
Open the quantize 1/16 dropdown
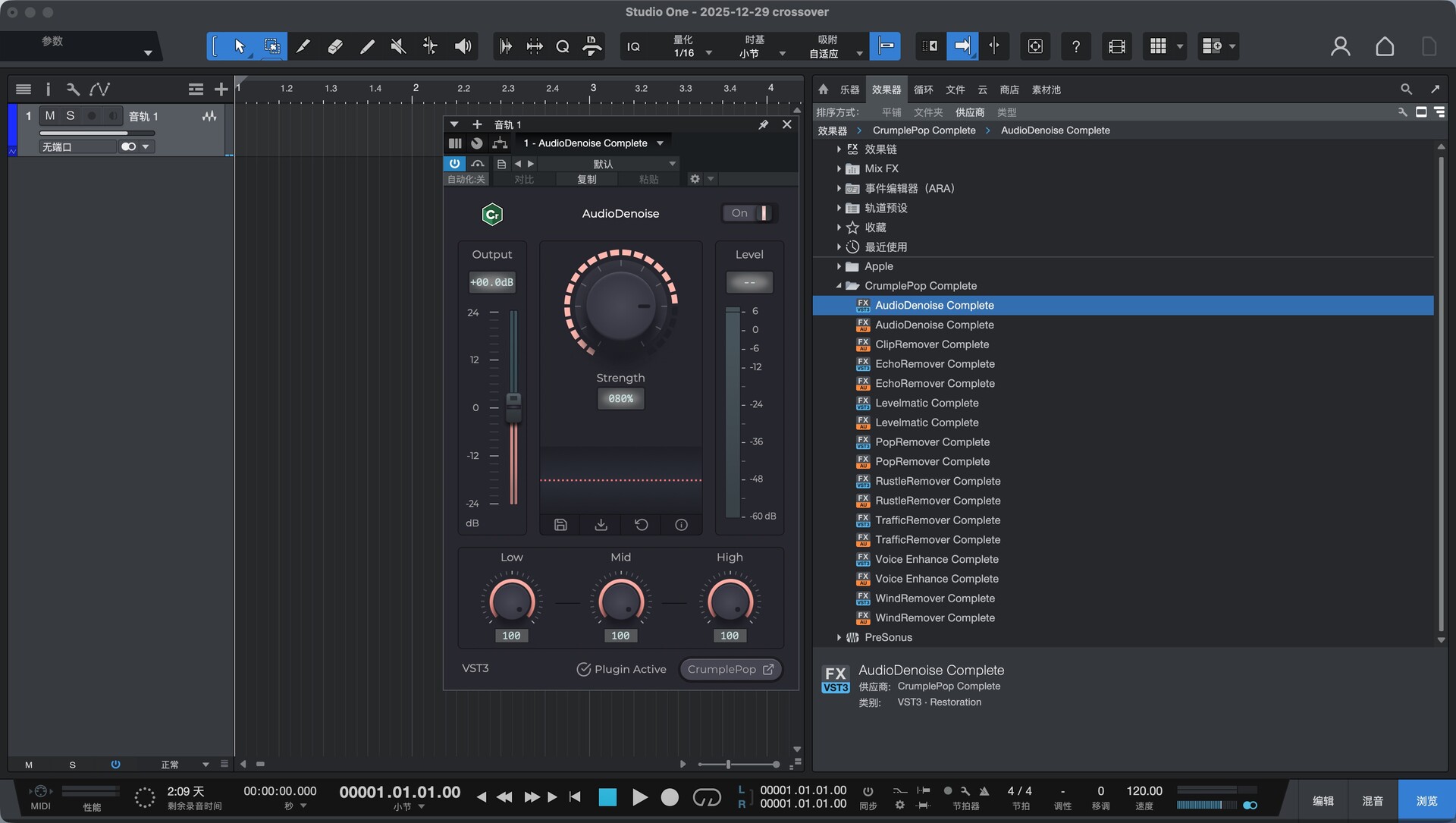click(708, 53)
